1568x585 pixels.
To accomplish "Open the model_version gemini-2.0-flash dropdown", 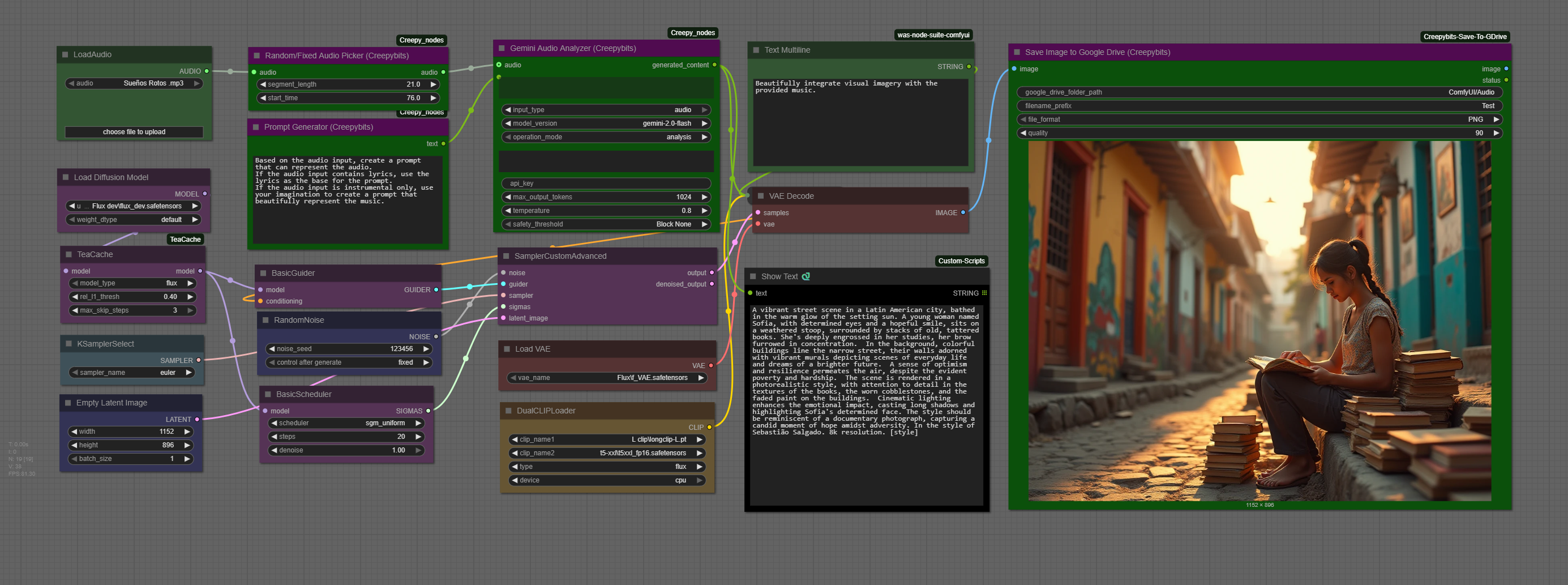I will 606,123.
